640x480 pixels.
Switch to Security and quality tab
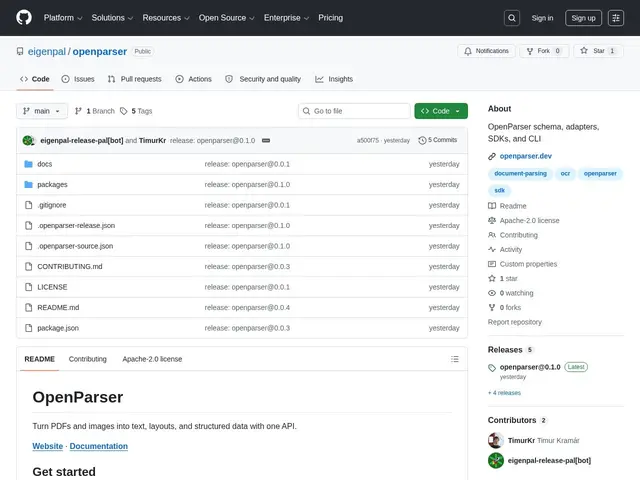(263, 79)
